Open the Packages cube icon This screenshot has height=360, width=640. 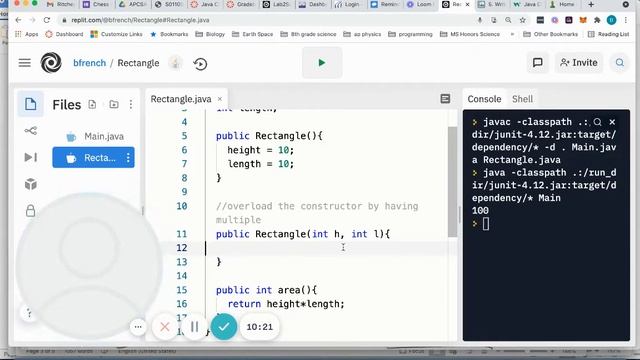tap(31, 184)
